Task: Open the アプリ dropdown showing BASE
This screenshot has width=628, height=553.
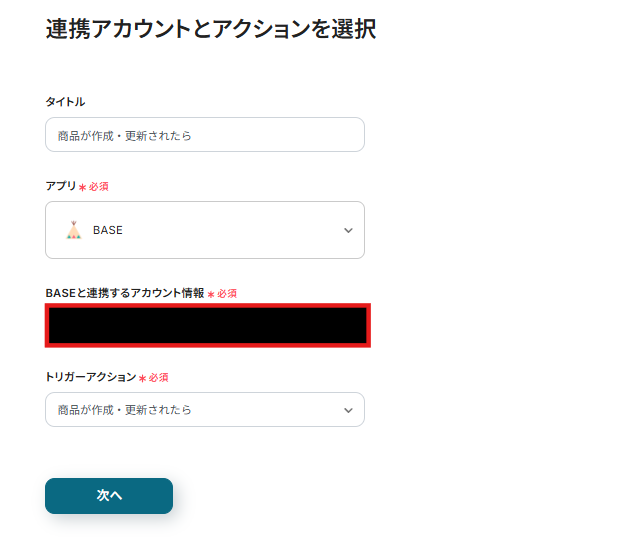Action: click(x=204, y=230)
